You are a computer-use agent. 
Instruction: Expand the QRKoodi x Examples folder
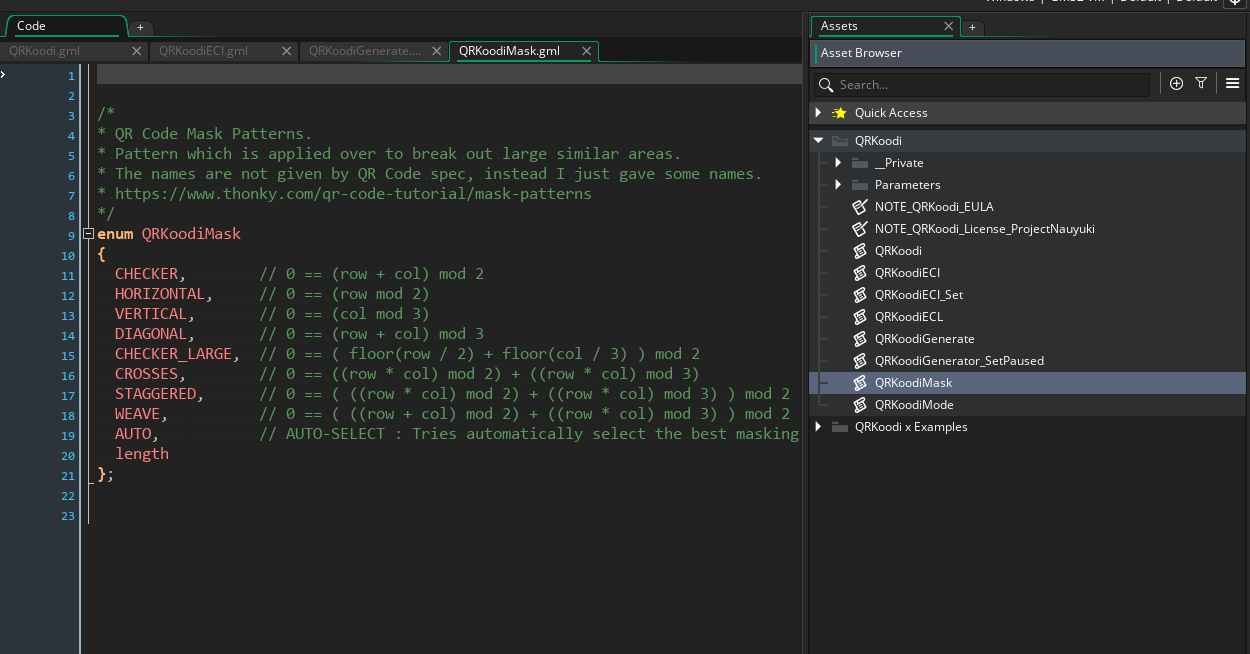click(x=818, y=427)
